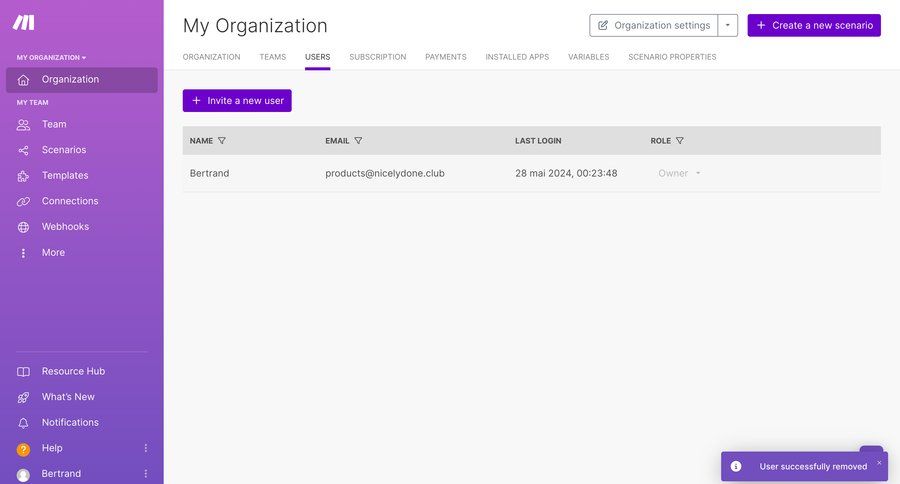Filter the Email column
This screenshot has height=484, width=900.
pyautogui.click(x=358, y=141)
